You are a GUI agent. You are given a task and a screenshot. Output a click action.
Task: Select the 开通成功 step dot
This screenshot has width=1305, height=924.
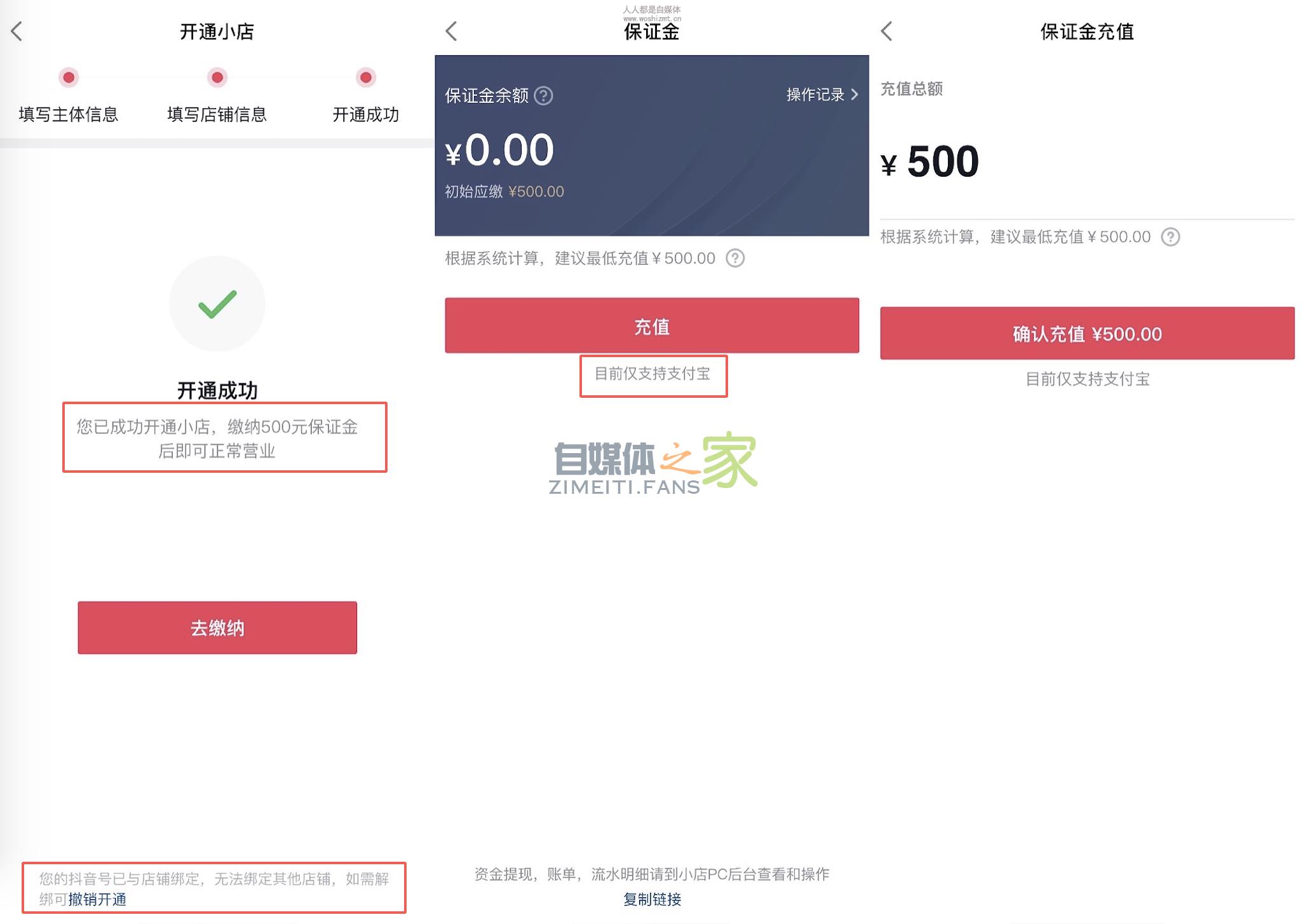pyautogui.click(x=365, y=78)
